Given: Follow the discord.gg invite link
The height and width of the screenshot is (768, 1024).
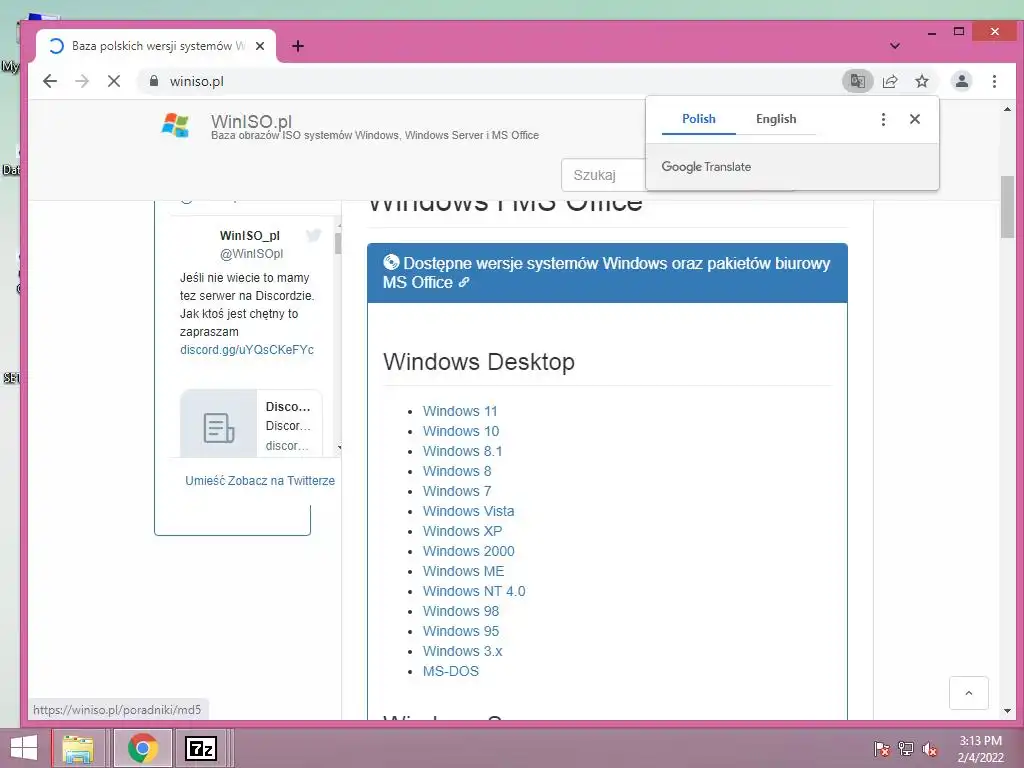Looking at the screenshot, I should [x=247, y=349].
